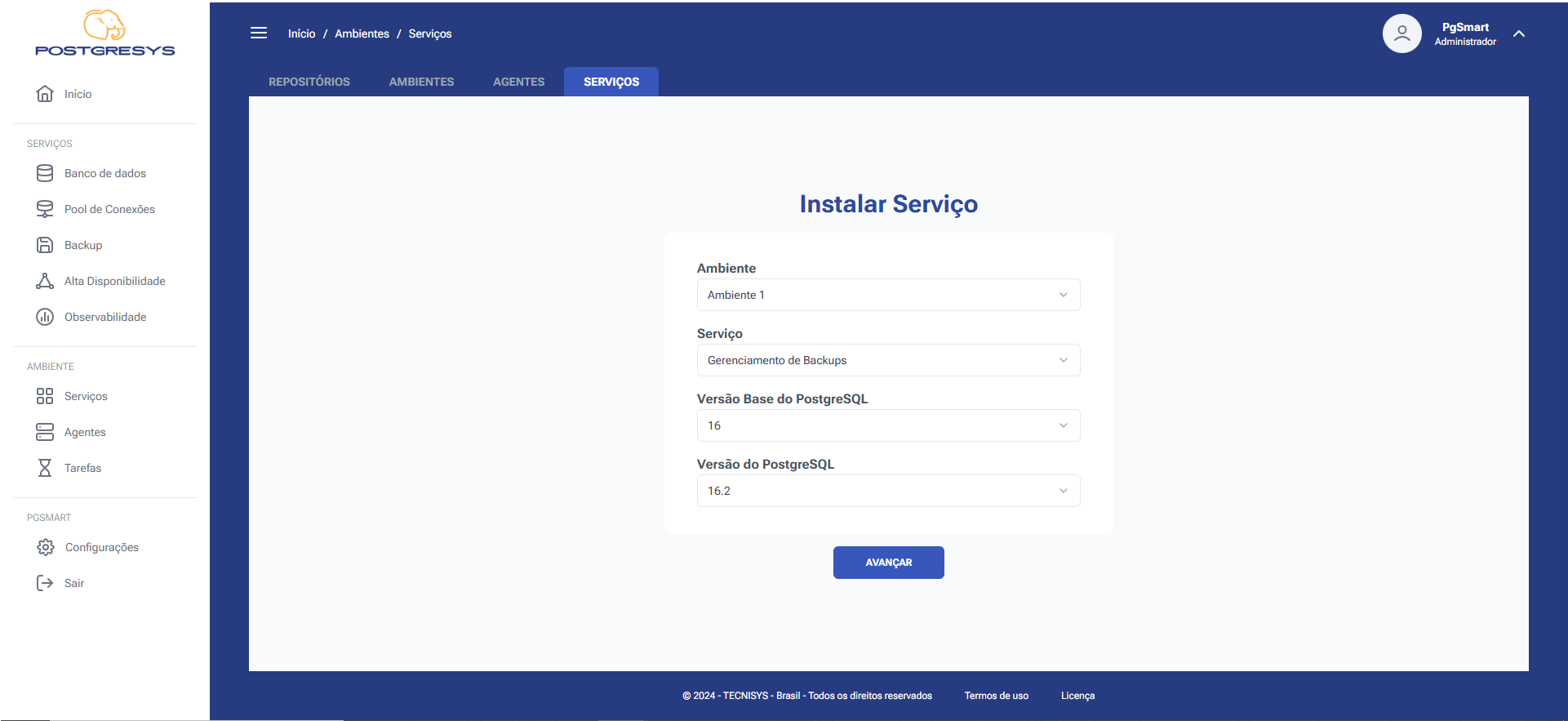Open the Versão Base do PostgreSQL dropdown
Image resolution: width=1568 pixels, height=721 pixels.
click(888, 425)
